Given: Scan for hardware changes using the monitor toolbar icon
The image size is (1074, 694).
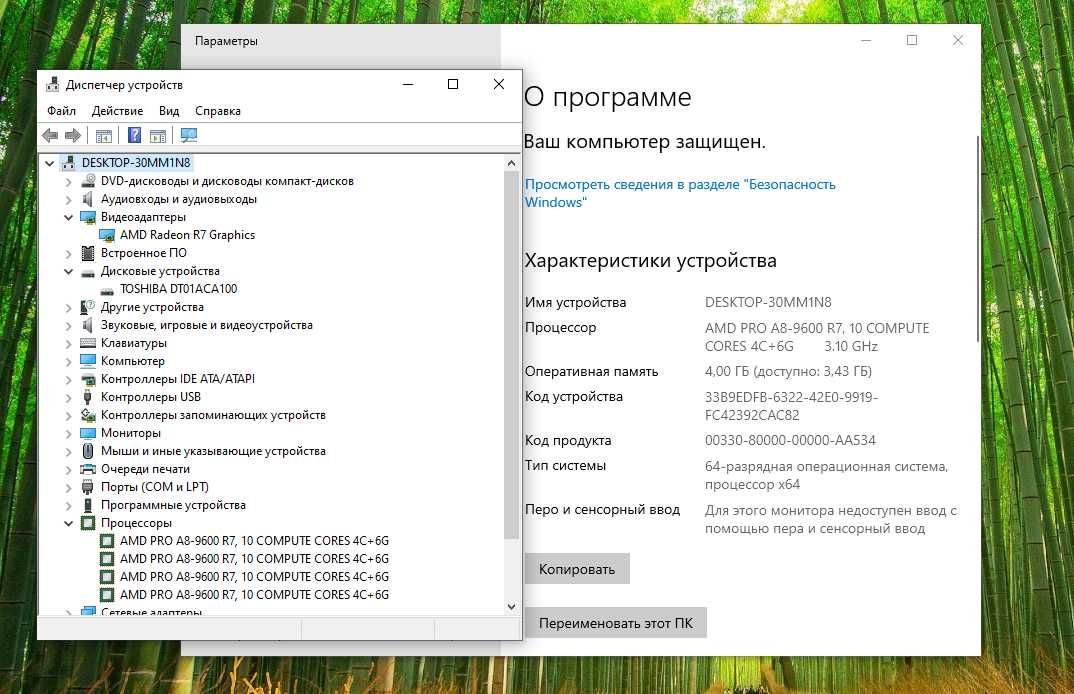Looking at the screenshot, I should coord(188,136).
